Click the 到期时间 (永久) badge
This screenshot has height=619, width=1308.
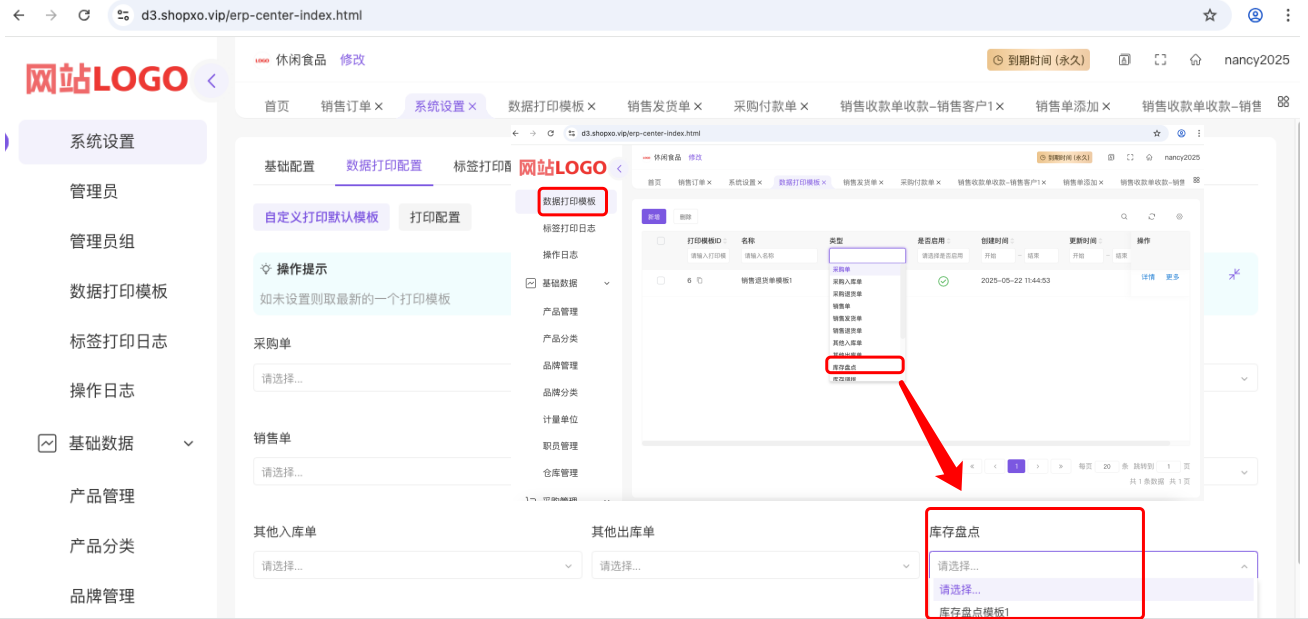pos(1038,60)
